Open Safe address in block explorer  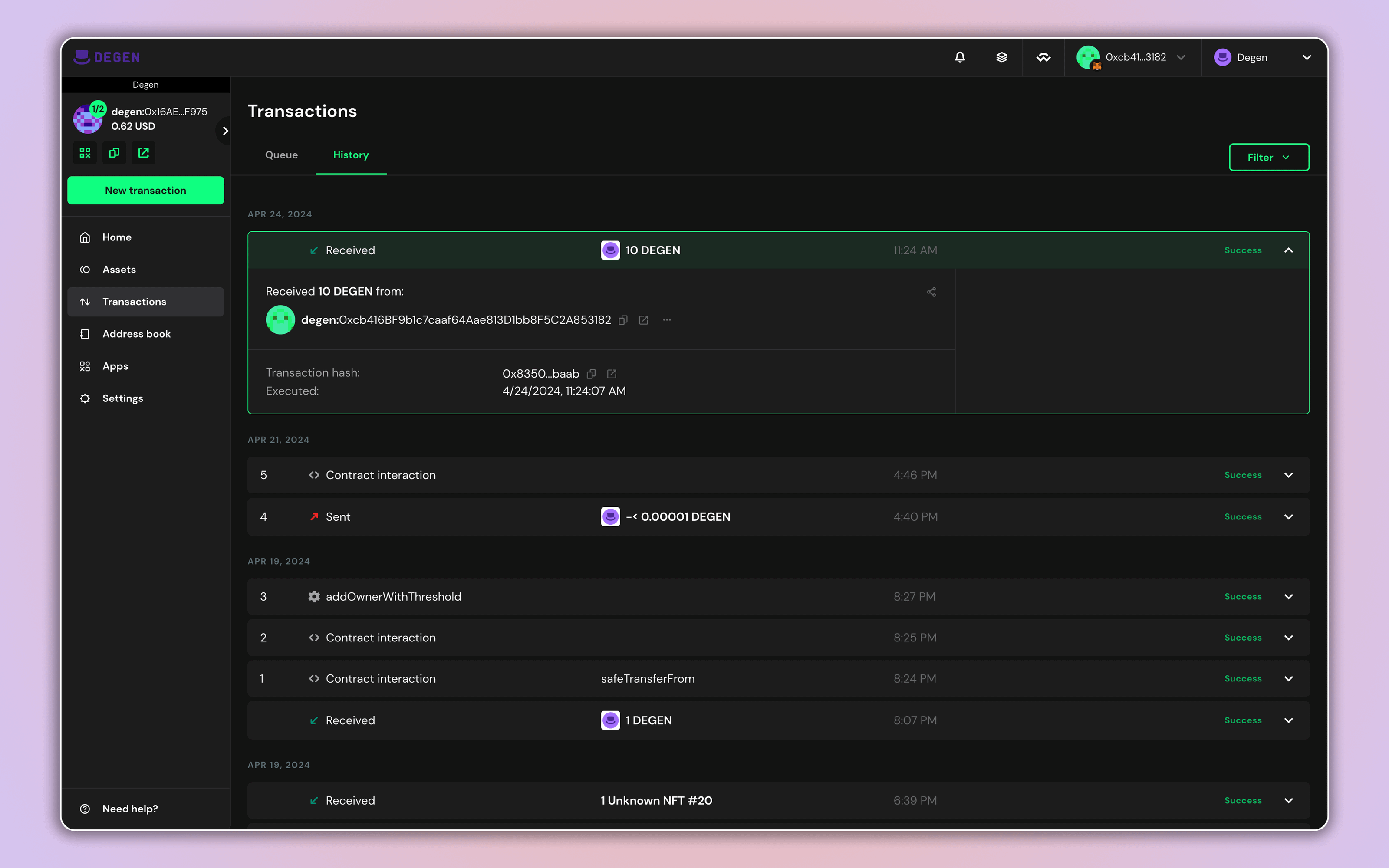144,153
